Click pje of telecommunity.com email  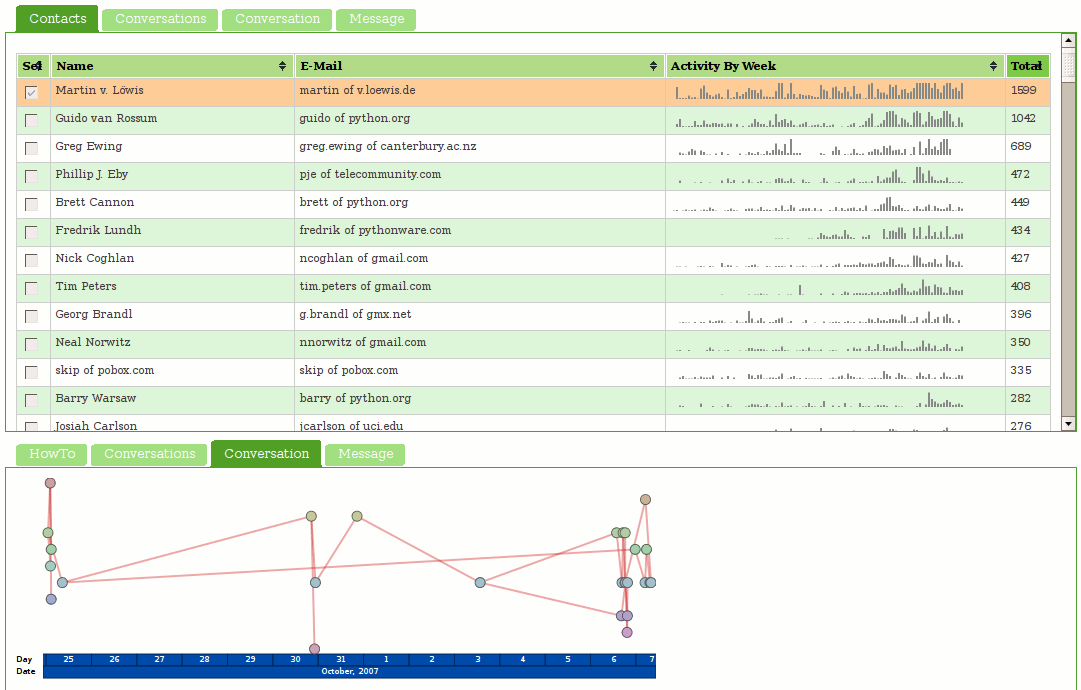coord(370,174)
